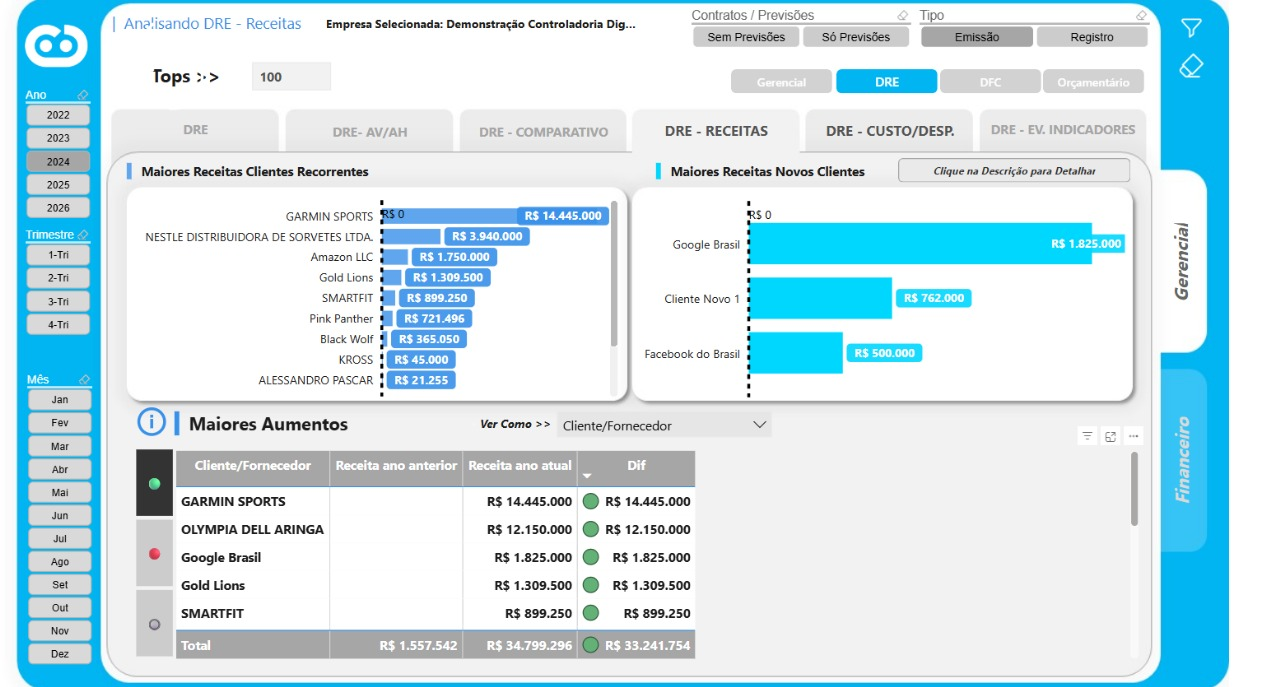
Task: Go to the DFC navigation button
Action: pyautogui.click(x=990, y=82)
